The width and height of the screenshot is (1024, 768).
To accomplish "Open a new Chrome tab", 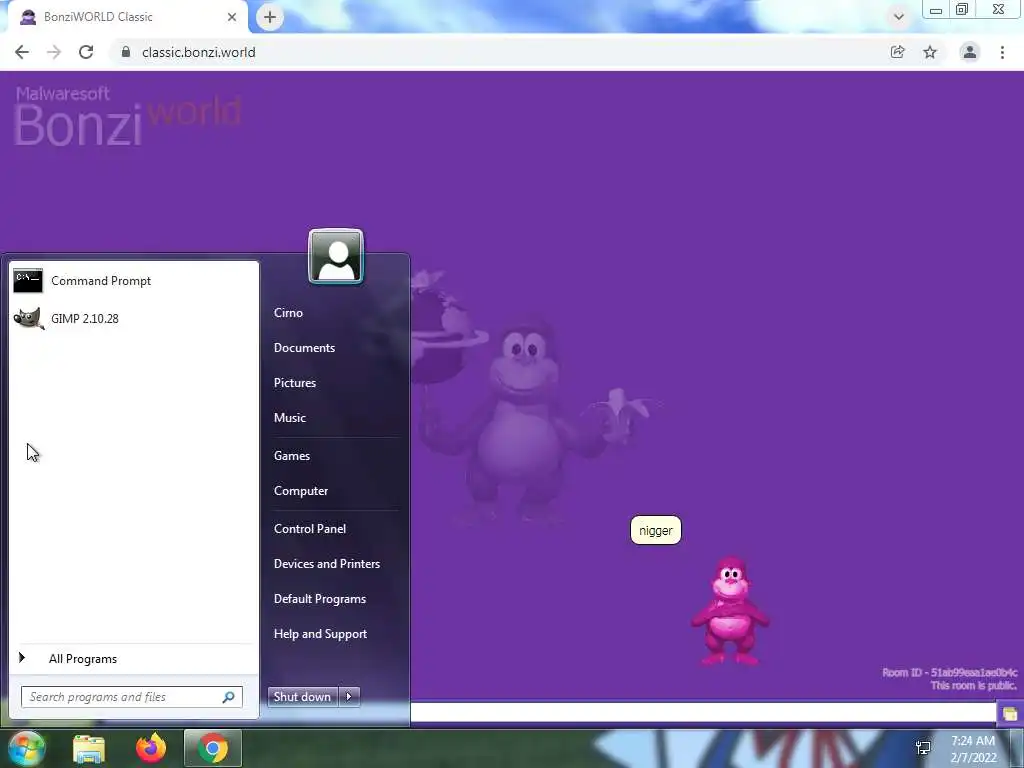I will click(270, 17).
